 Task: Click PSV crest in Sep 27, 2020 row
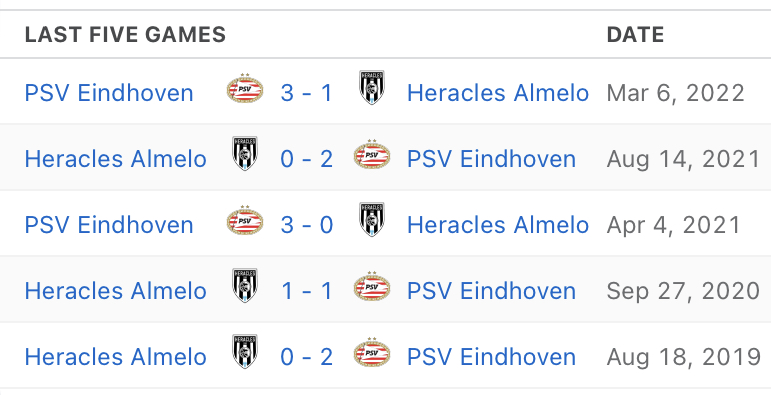coord(372,286)
